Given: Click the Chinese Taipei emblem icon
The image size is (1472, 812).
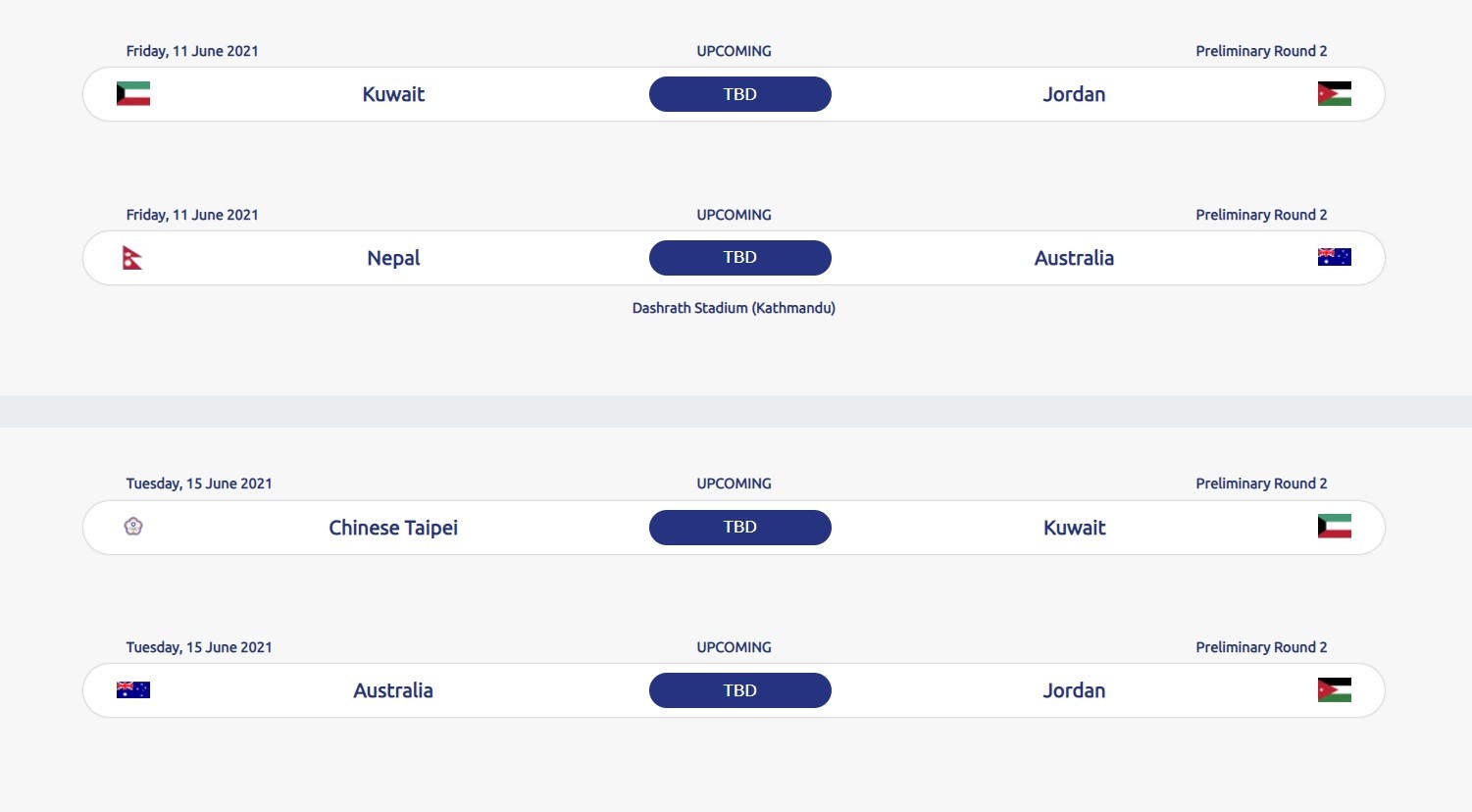Looking at the screenshot, I should pyautogui.click(x=133, y=527).
